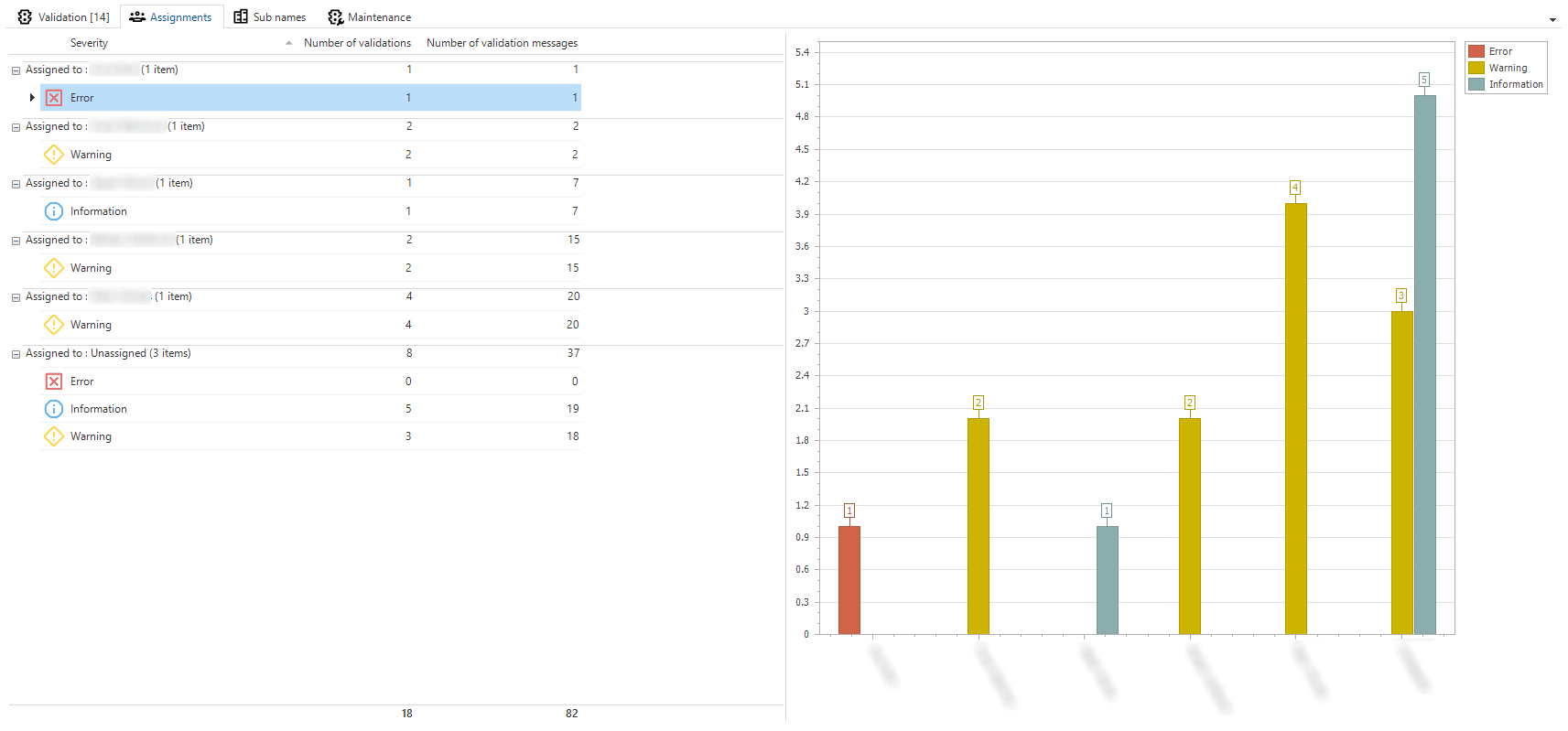Click the red Error chart bar
1568x731 pixels.
tap(849, 580)
